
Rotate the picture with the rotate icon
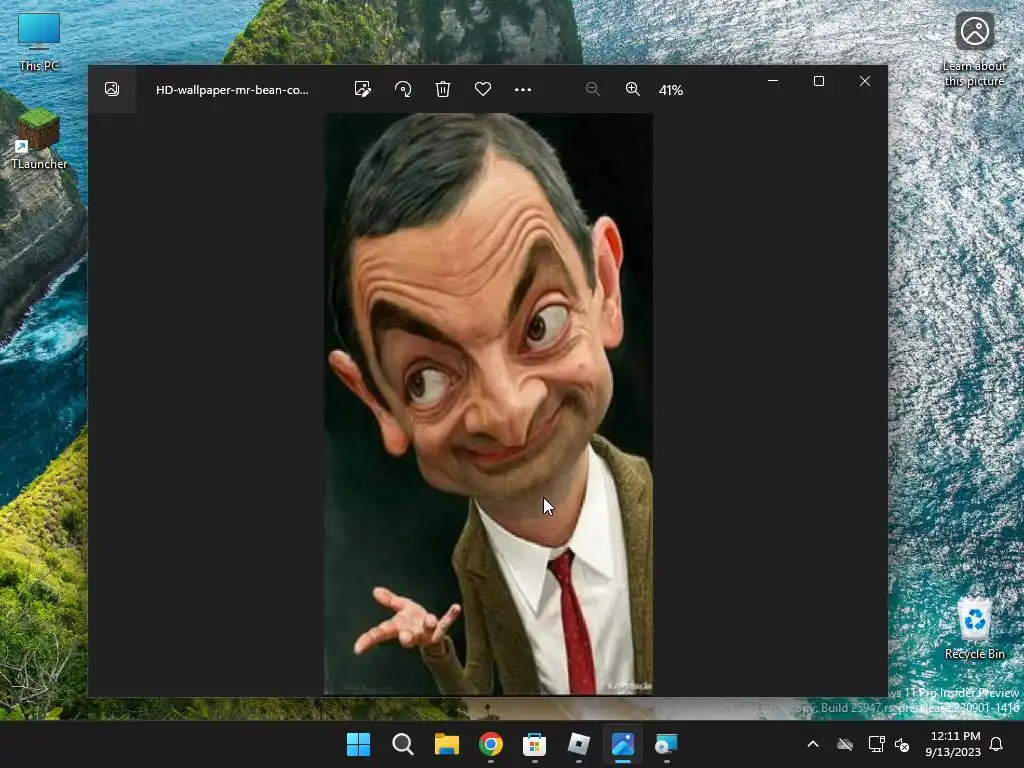click(403, 89)
